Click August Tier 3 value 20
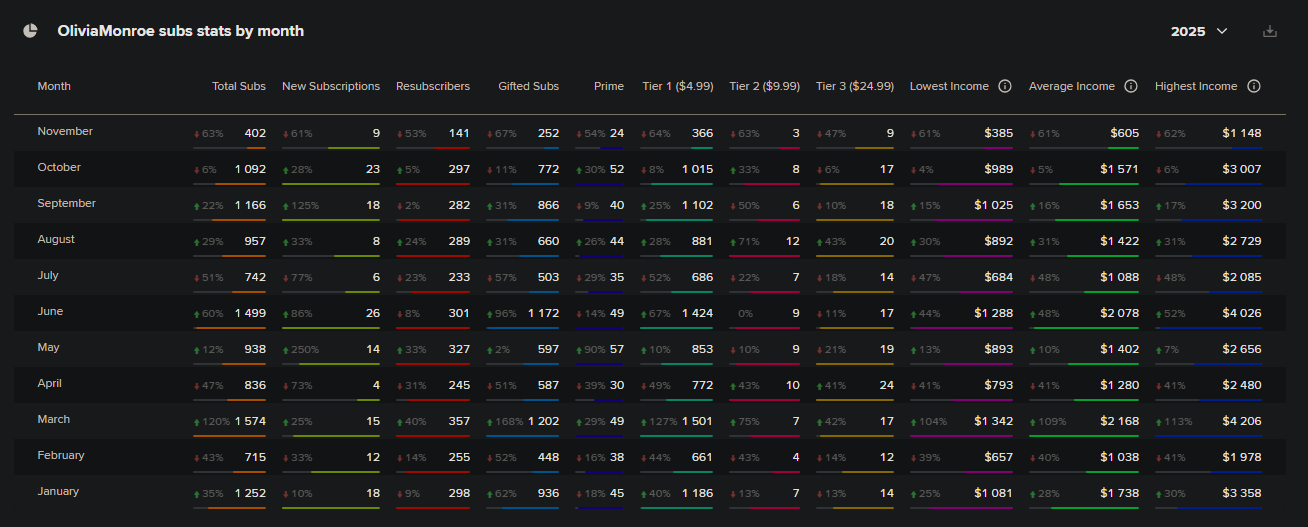The width and height of the screenshot is (1308, 527). (887, 241)
